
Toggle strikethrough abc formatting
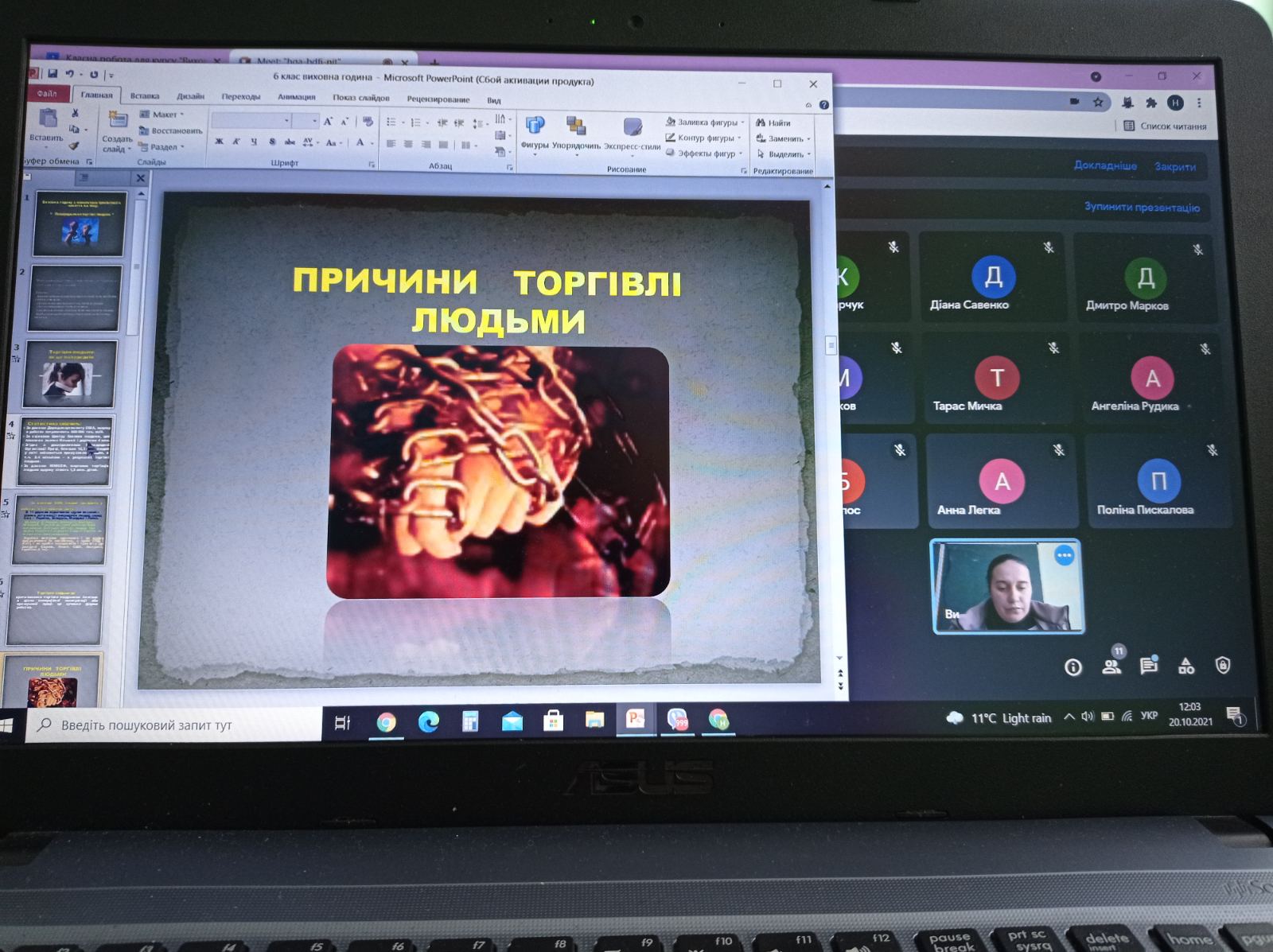pyautogui.click(x=290, y=142)
